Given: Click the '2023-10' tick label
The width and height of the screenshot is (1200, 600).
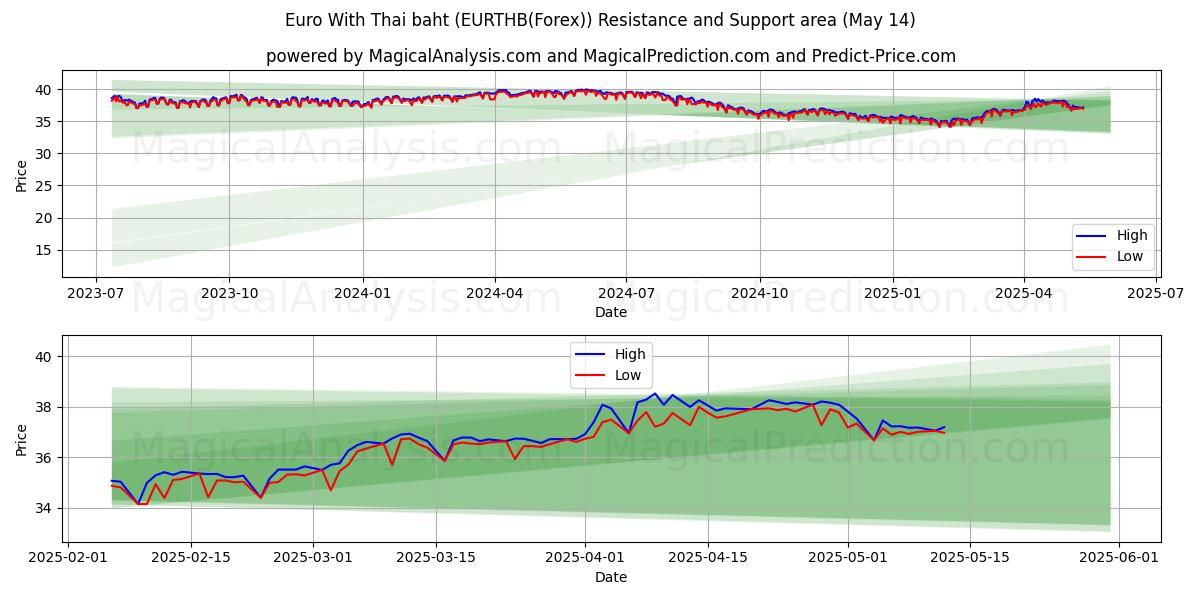Looking at the screenshot, I should point(229,293).
